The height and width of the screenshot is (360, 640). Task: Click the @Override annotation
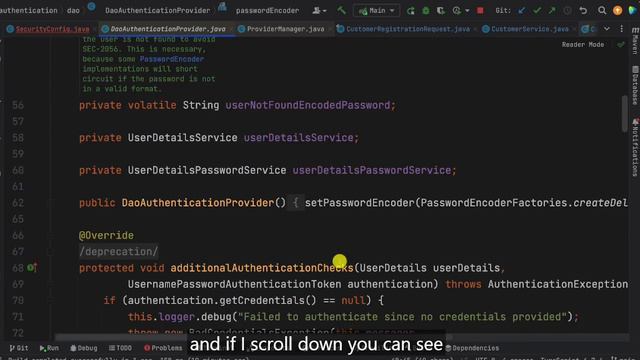(x=106, y=236)
